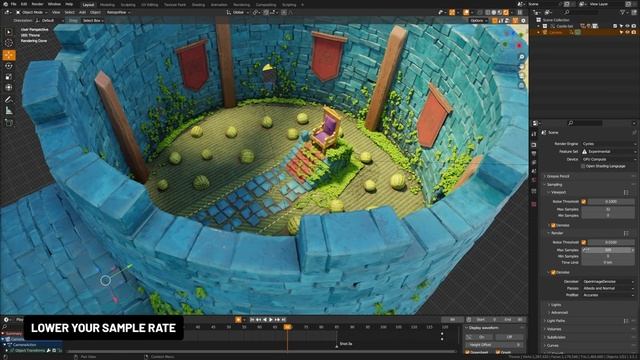Click the Options button in viewport header
This screenshot has height=360, width=640.
tap(478, 20)
